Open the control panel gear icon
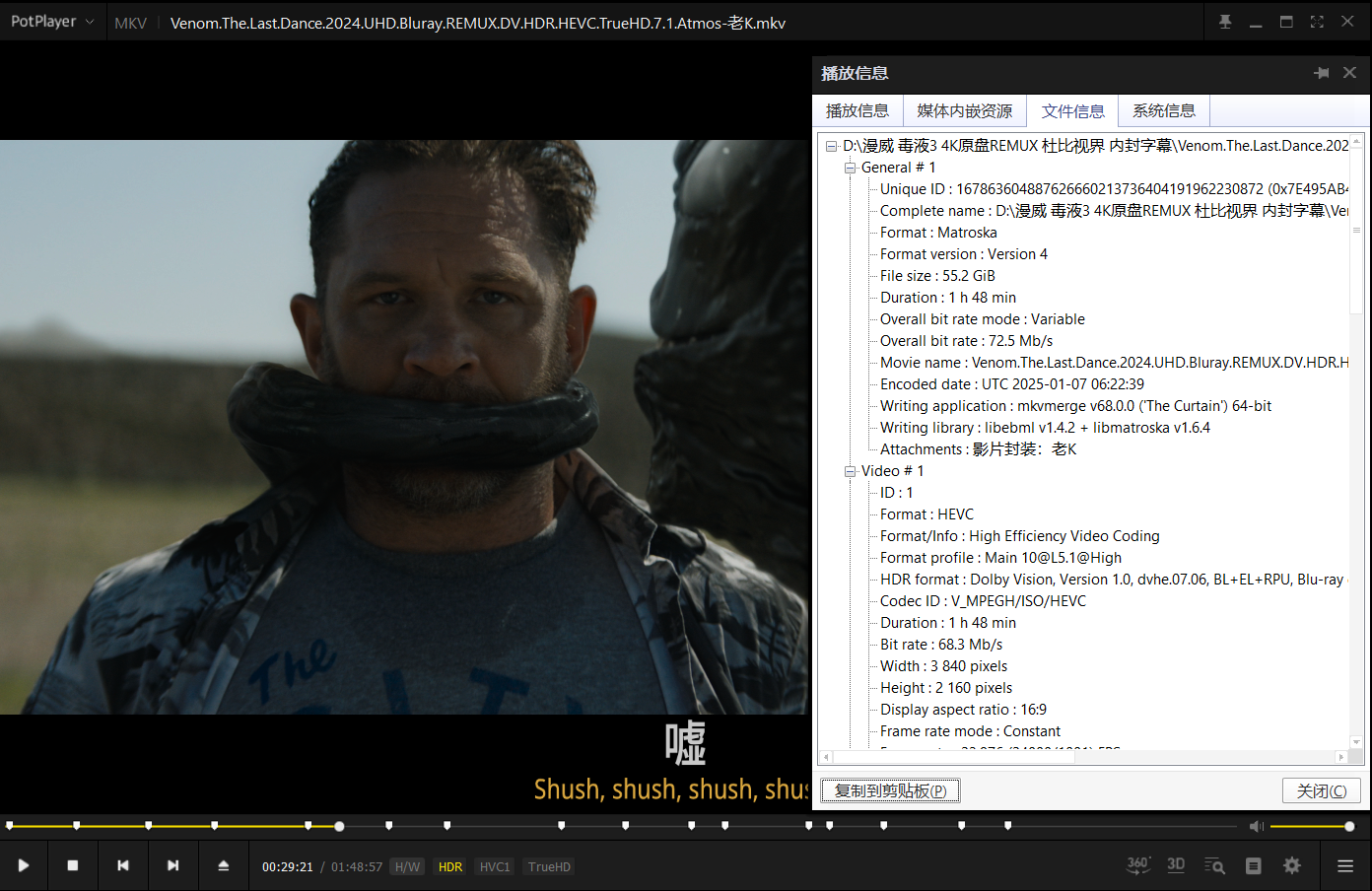Screen dimensions: 1372x891 click(x=1292, y=865)
